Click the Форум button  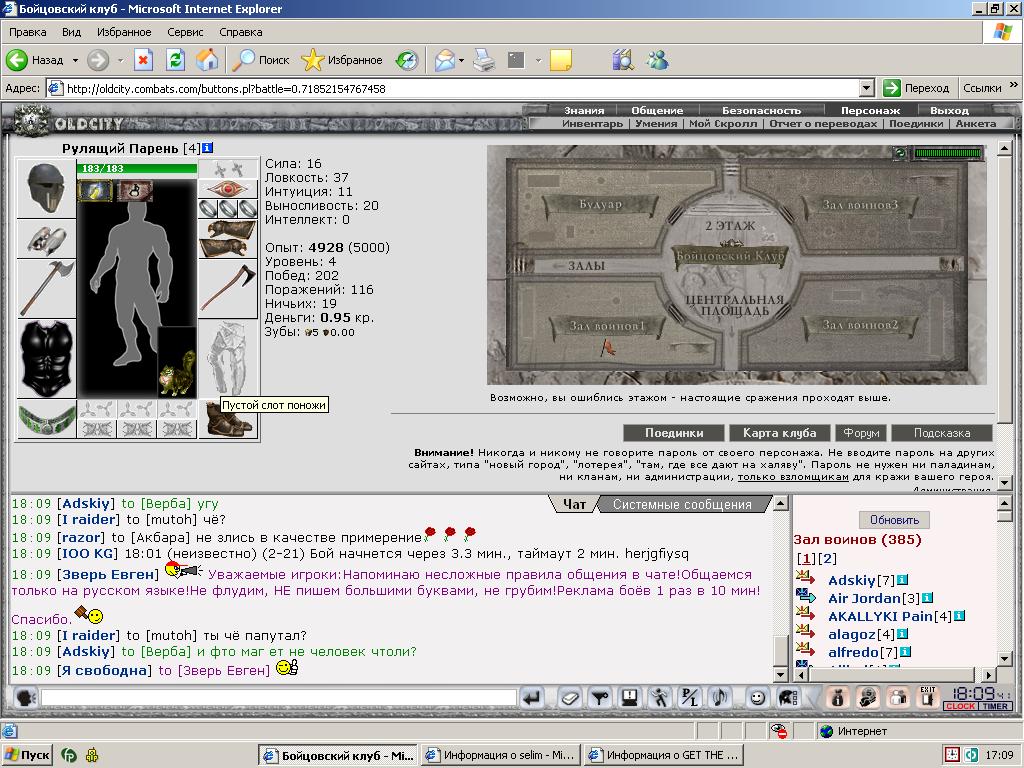click(x=861, y=433)
